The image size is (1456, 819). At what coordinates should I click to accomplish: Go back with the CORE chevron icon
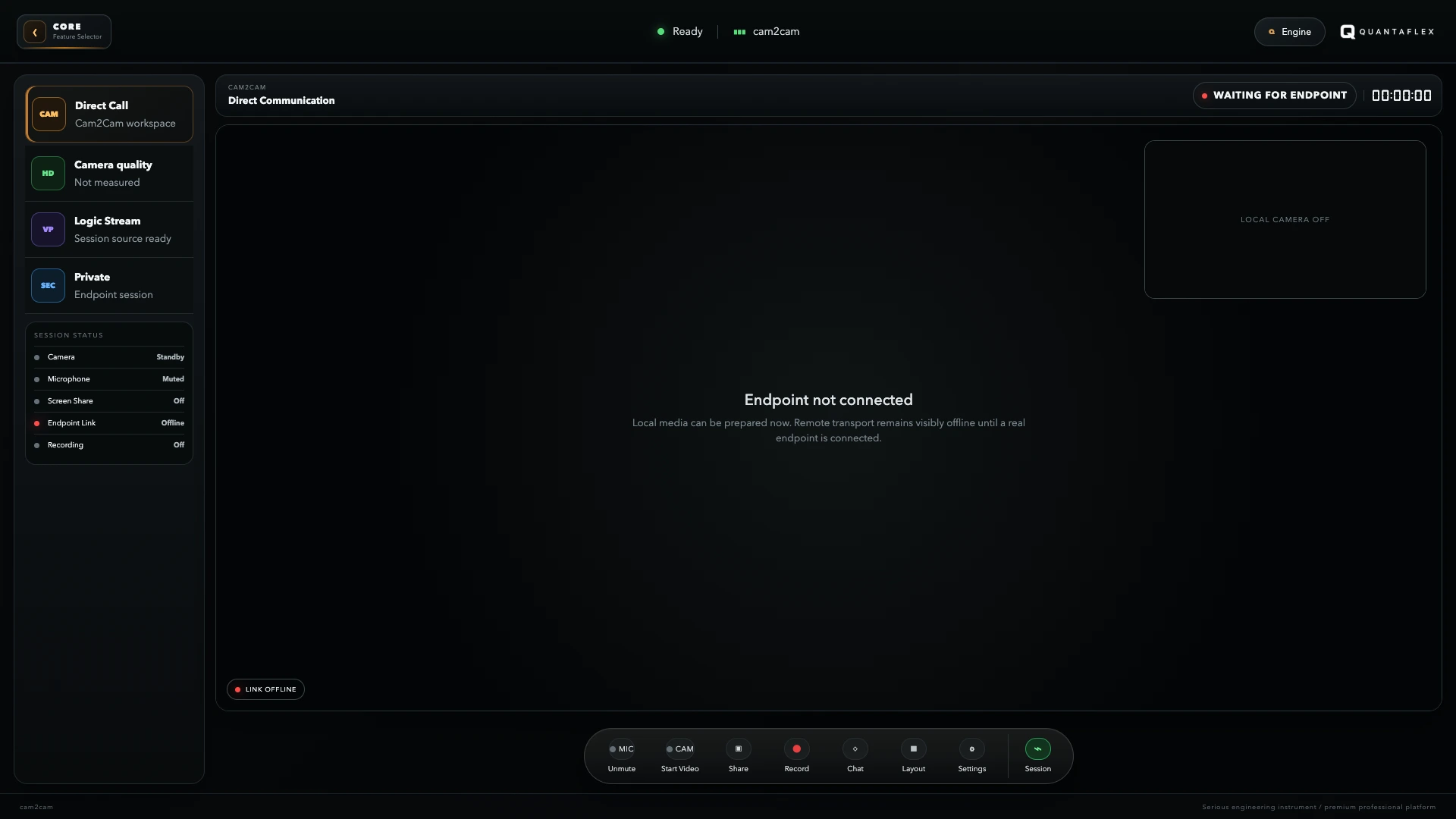35,32
